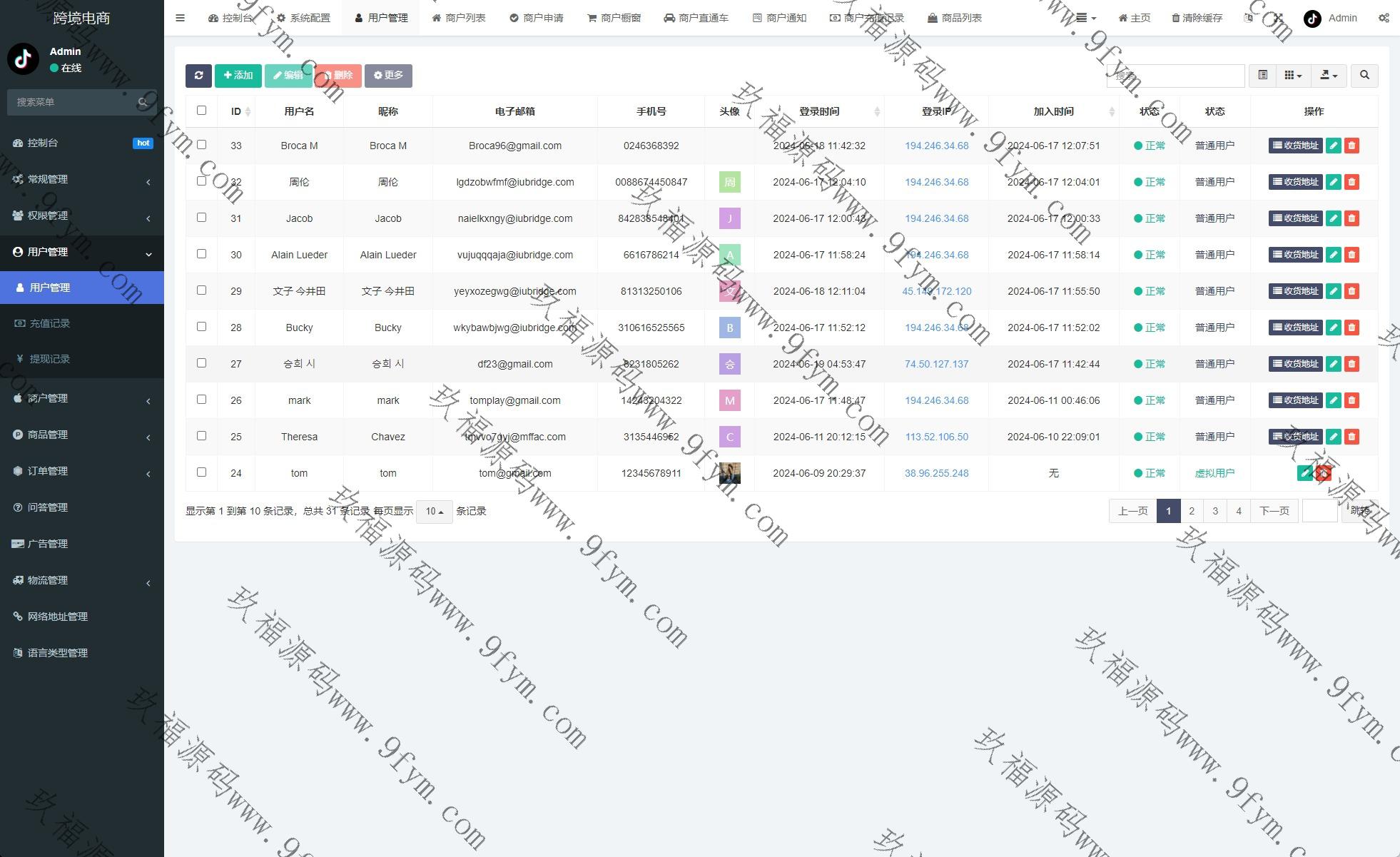The width and height of the screenshot is (1400, 857).
Task: Click the hamburger menu icon to collapse sidebar
Action: (x=180, y=19)
